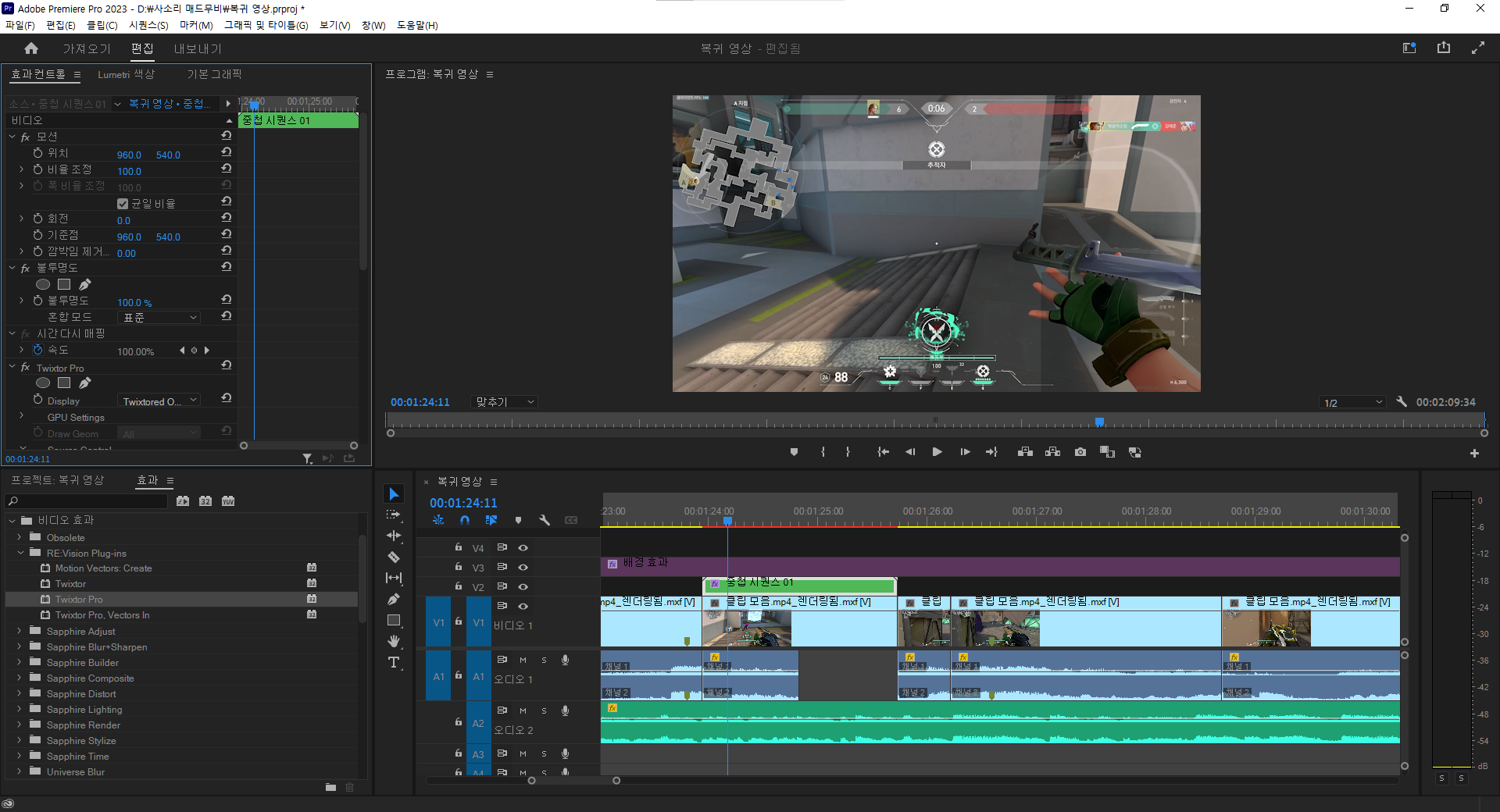The image size is (1500, 812).
Task: Switch to 프로젝트: 복귀 영상 tab
Action: pos(57,480)
